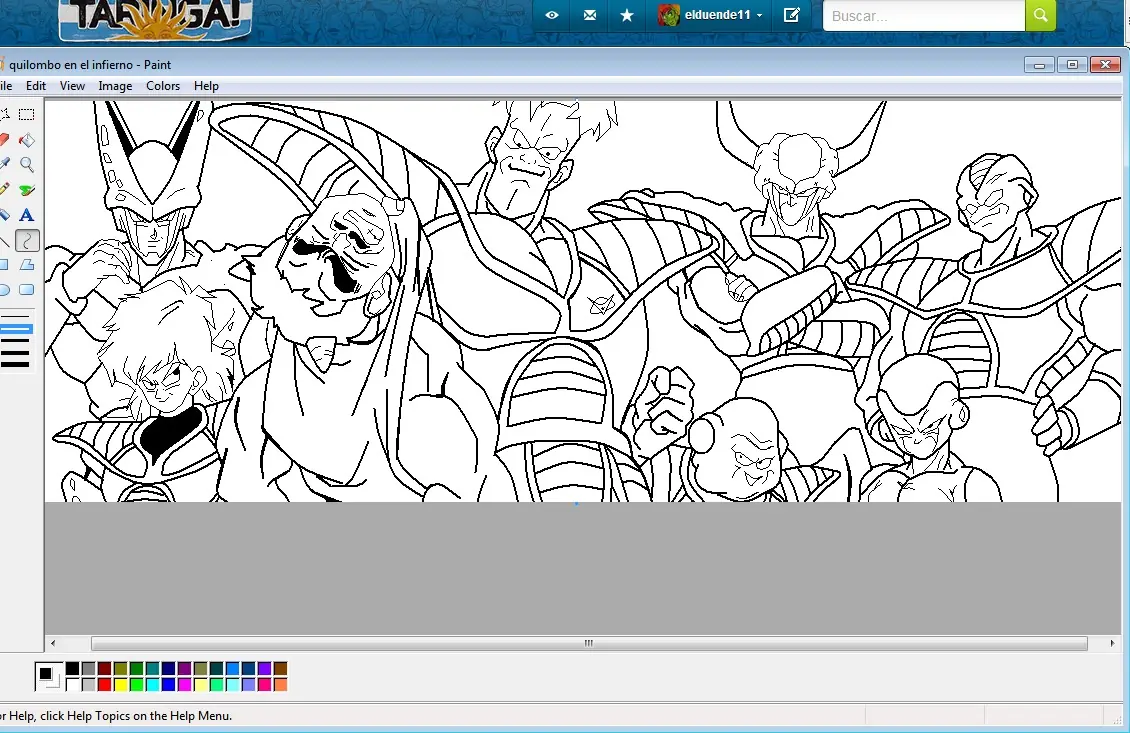
Task: Choose the fourth line width option
Action: pos(16,353)
